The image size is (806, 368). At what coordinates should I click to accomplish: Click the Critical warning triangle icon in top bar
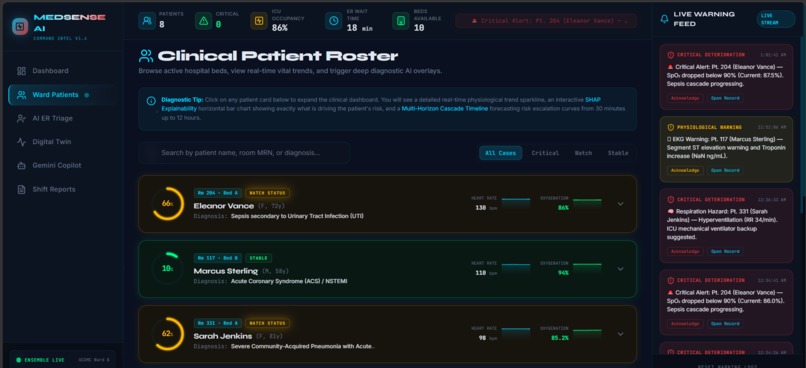(x=204, y=21)
